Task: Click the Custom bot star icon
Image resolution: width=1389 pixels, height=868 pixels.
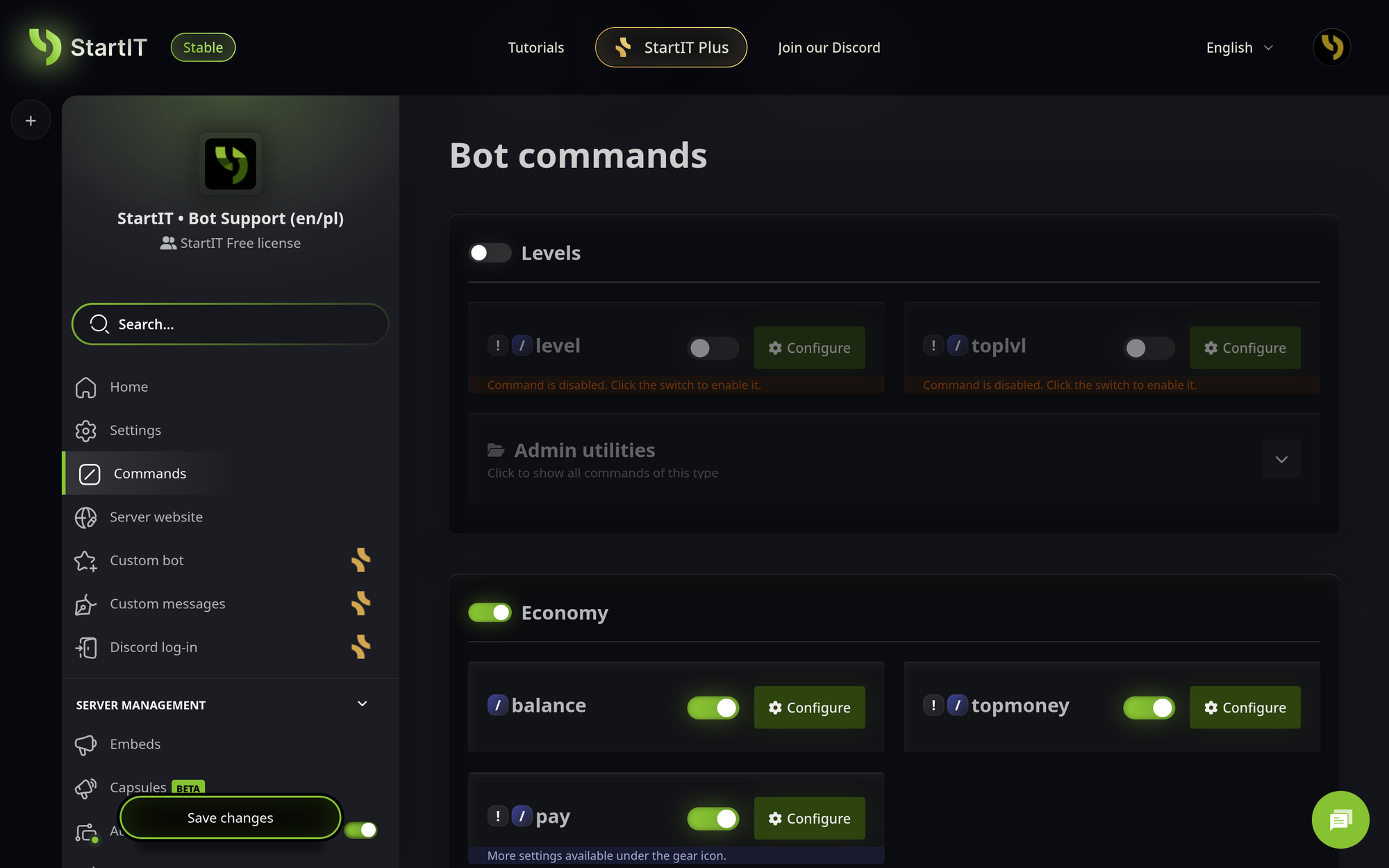Action: (86, 561)
